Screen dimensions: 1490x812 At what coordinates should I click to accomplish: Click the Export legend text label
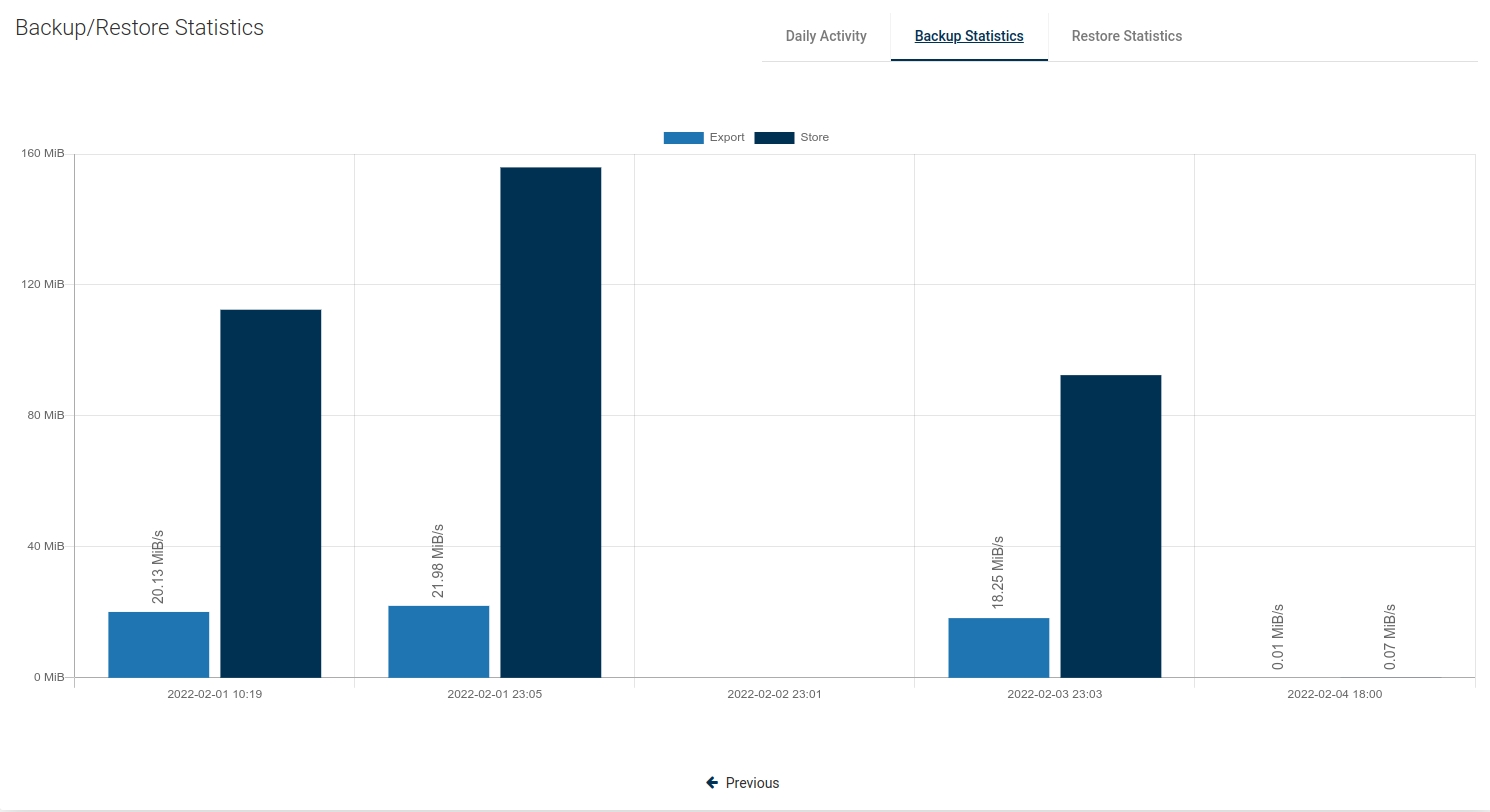pyautogui.click(x=727, y=138)
